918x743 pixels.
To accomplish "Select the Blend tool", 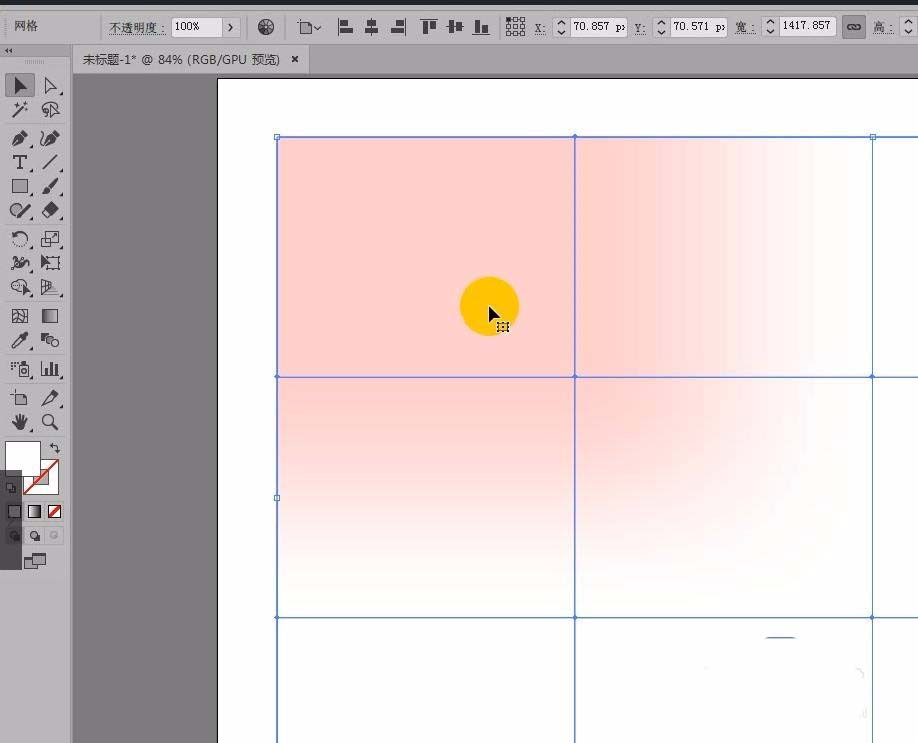I will pos(50,340).
